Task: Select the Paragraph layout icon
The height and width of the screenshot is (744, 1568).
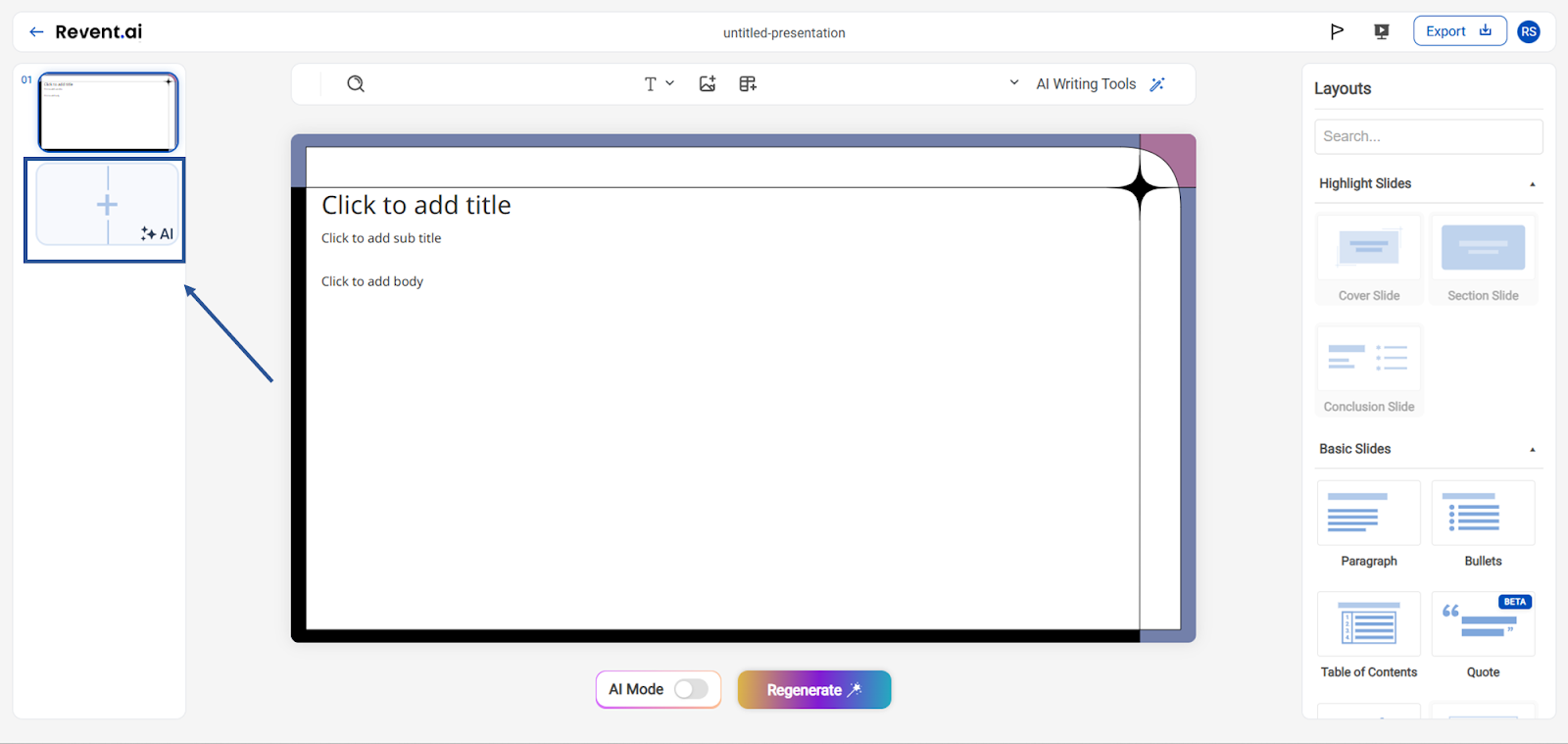Action: (x=1369, y=513)
